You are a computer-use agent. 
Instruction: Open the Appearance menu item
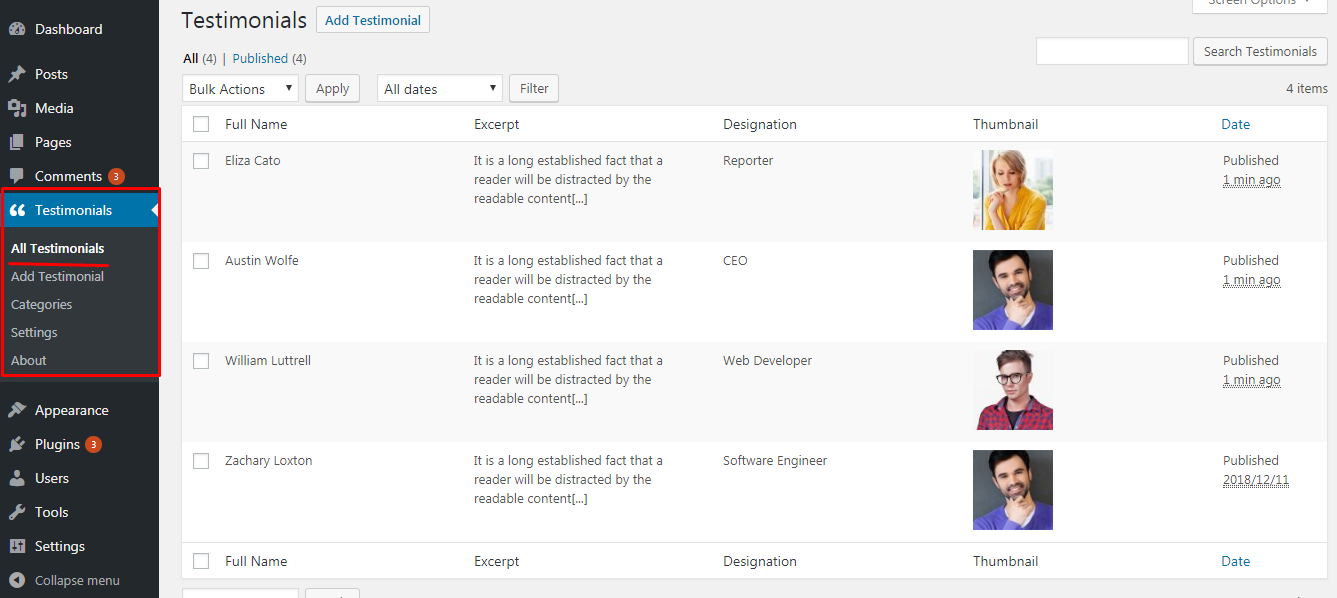tap(71, 410)
